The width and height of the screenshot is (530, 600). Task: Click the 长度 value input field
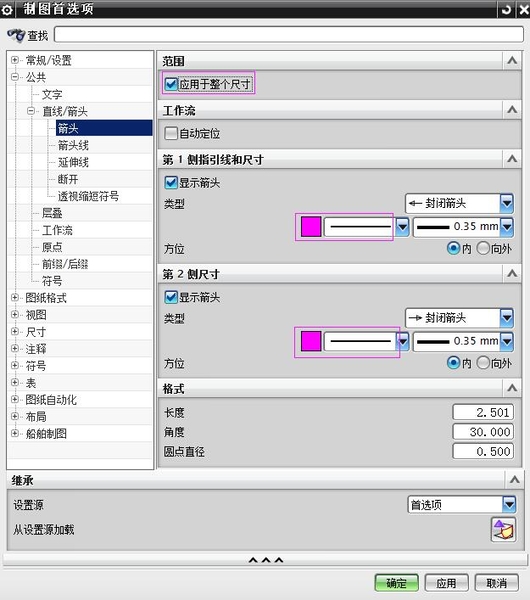[483, 412]
